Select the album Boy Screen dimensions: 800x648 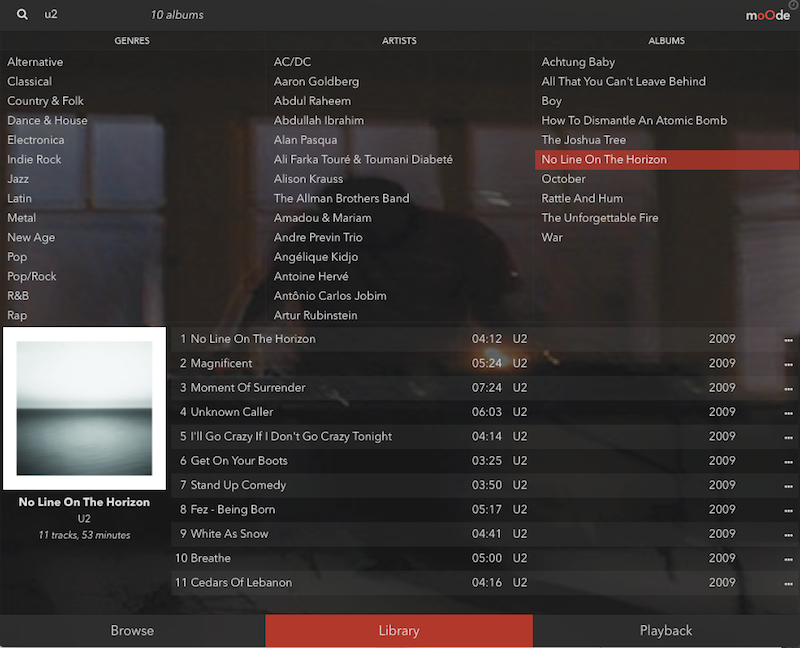click(552, 101)
